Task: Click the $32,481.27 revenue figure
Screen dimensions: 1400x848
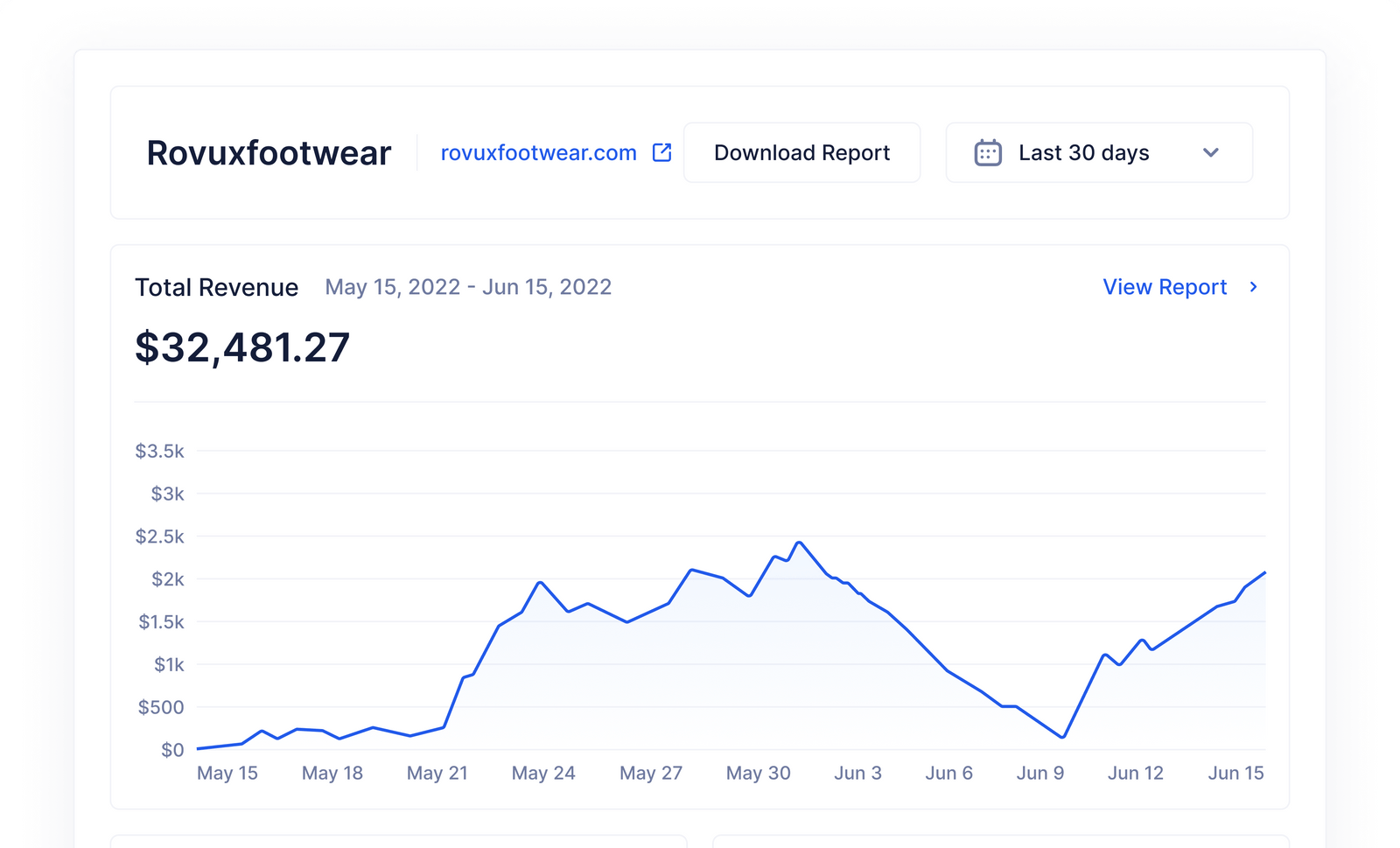Action: [x=241, y=347]
